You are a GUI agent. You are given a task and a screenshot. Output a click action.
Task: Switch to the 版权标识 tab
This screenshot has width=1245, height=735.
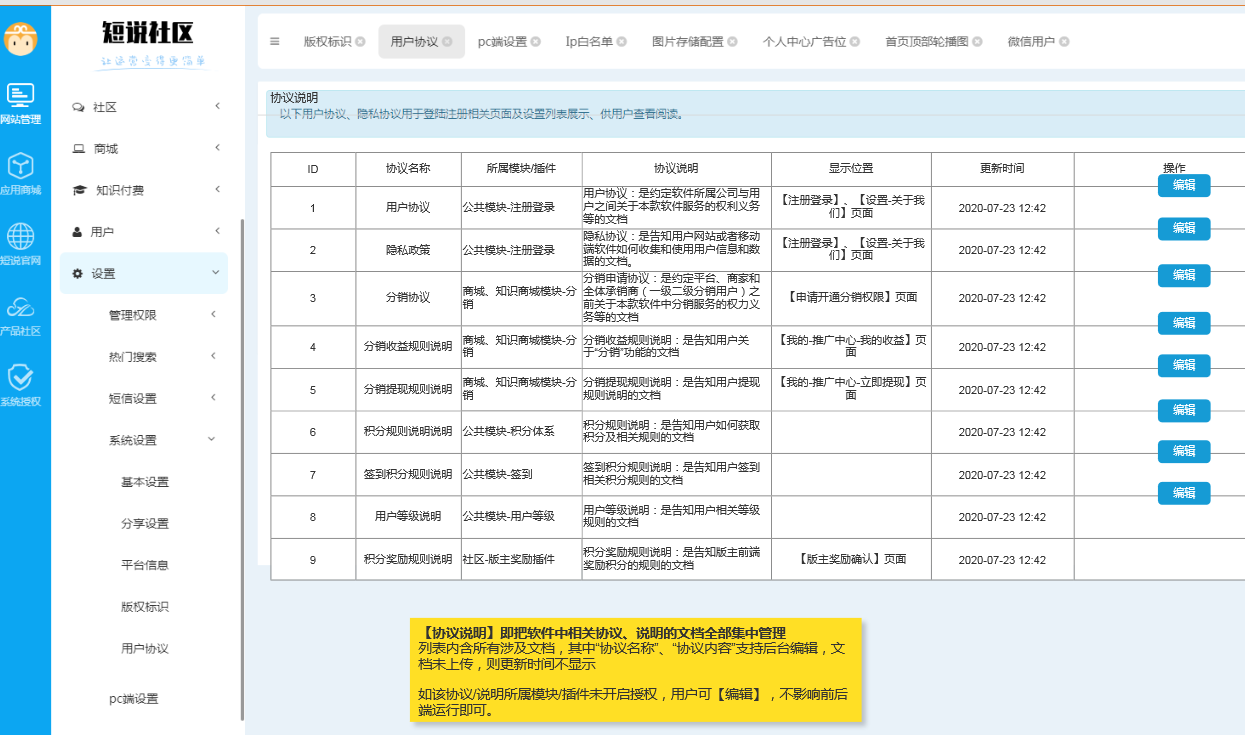coord(327,42)
